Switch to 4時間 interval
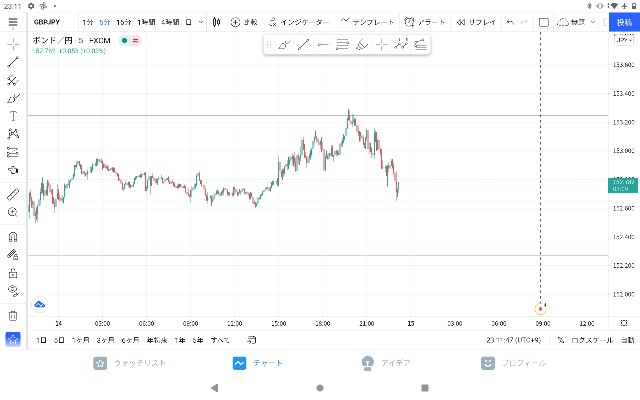The width and height of the screenshot is (640, 400). (170, 22)
